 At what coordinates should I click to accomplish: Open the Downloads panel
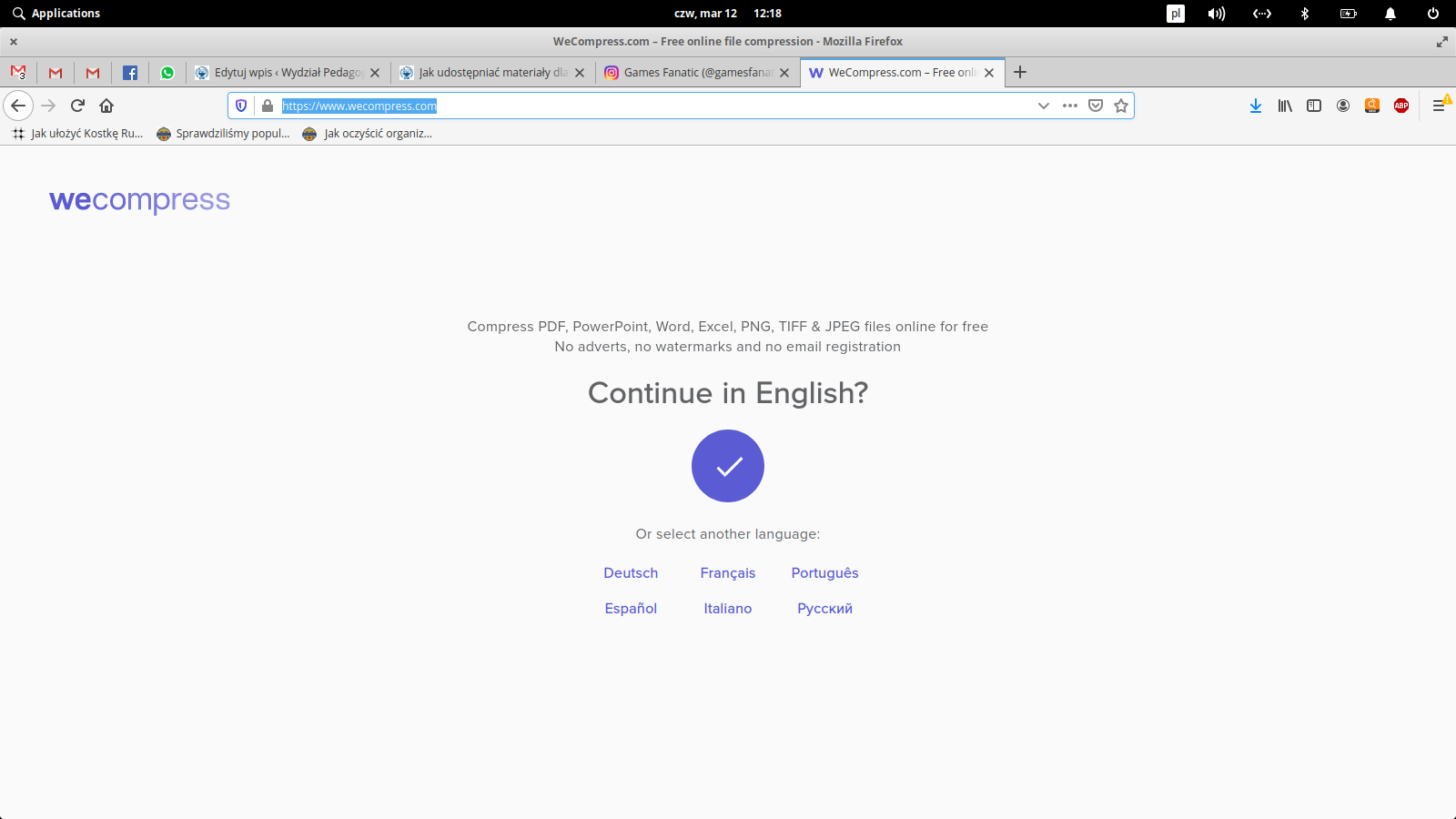(x=1256, y=106)
